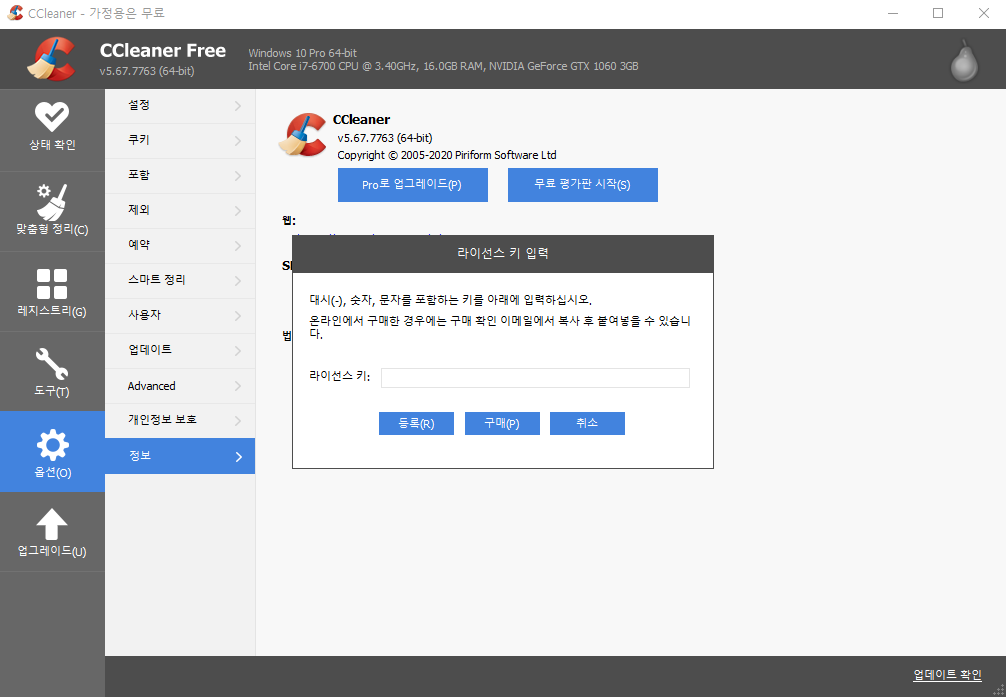Click the 웹: label in info panel
Image resolution: width=1006 pixels, height=697 pixels.
[x=289, y=221]
